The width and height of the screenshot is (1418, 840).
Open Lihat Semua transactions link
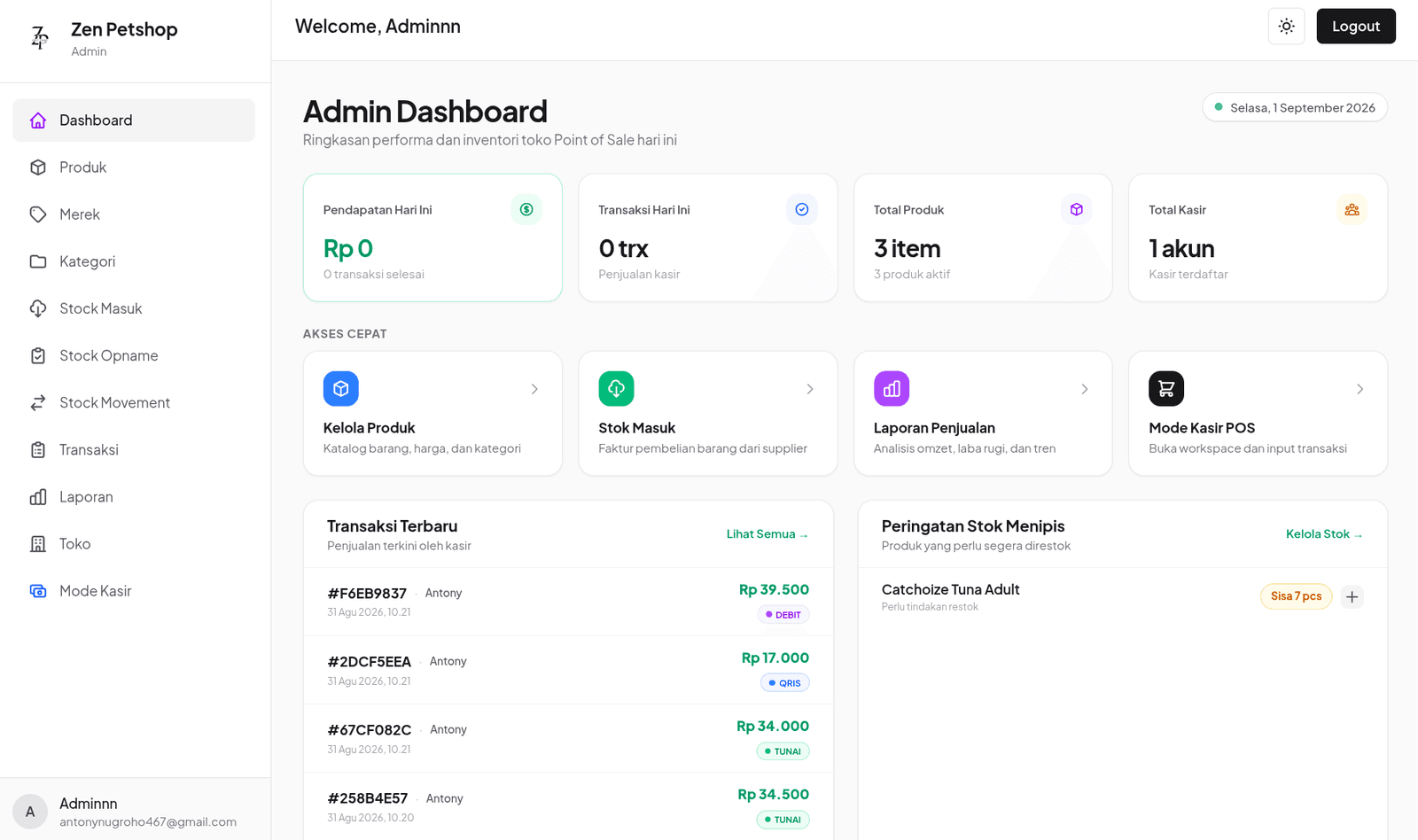point(767,534)
